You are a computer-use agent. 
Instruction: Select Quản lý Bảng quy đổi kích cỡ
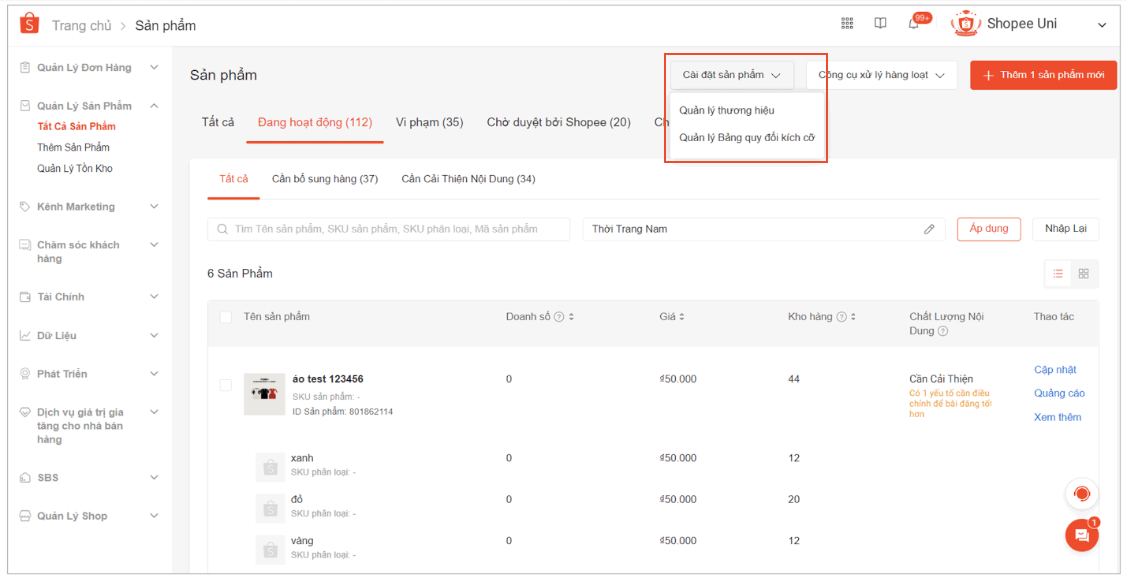[x=747, y=138]
